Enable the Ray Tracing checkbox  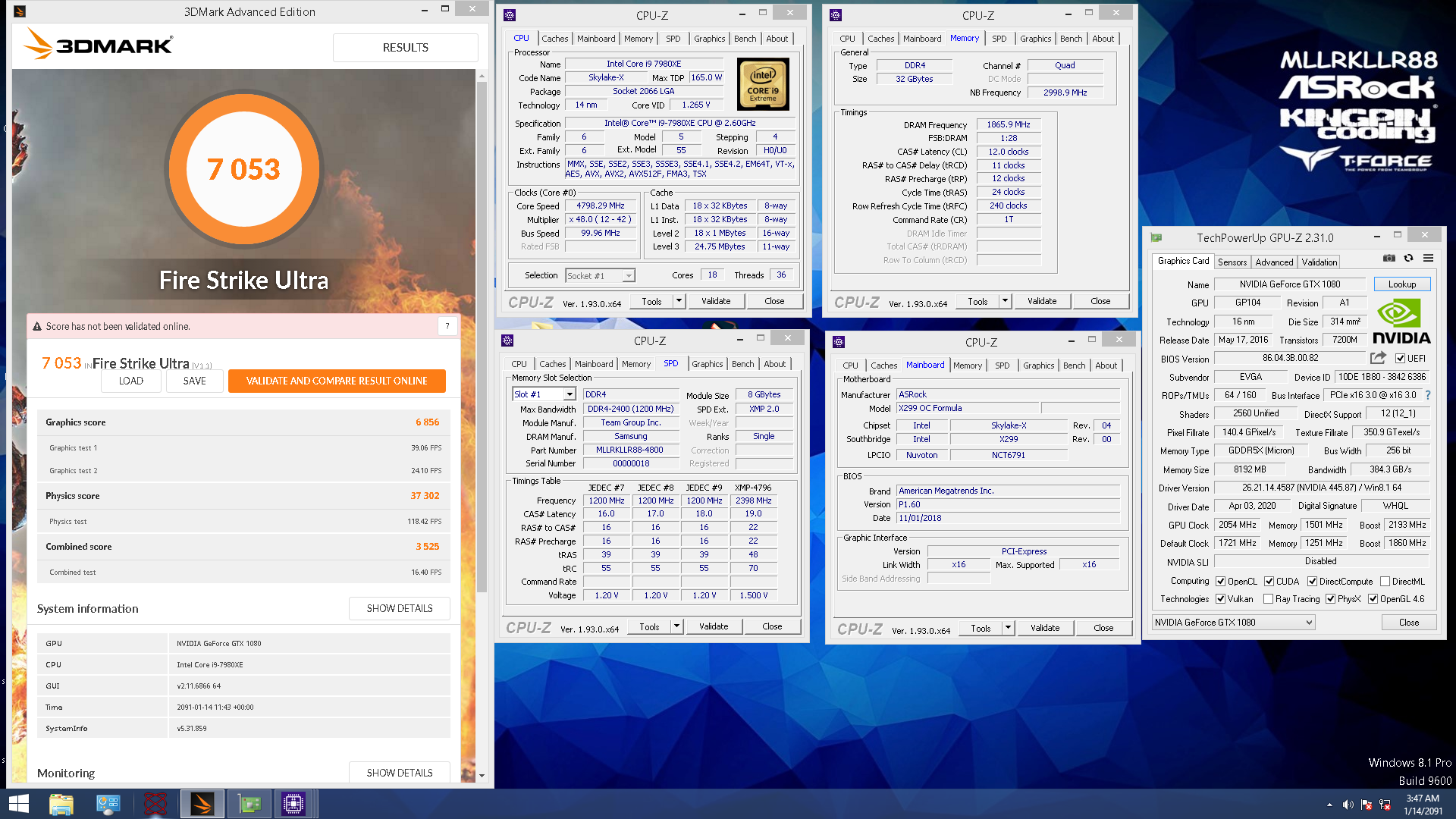(x=1268, y=599)
